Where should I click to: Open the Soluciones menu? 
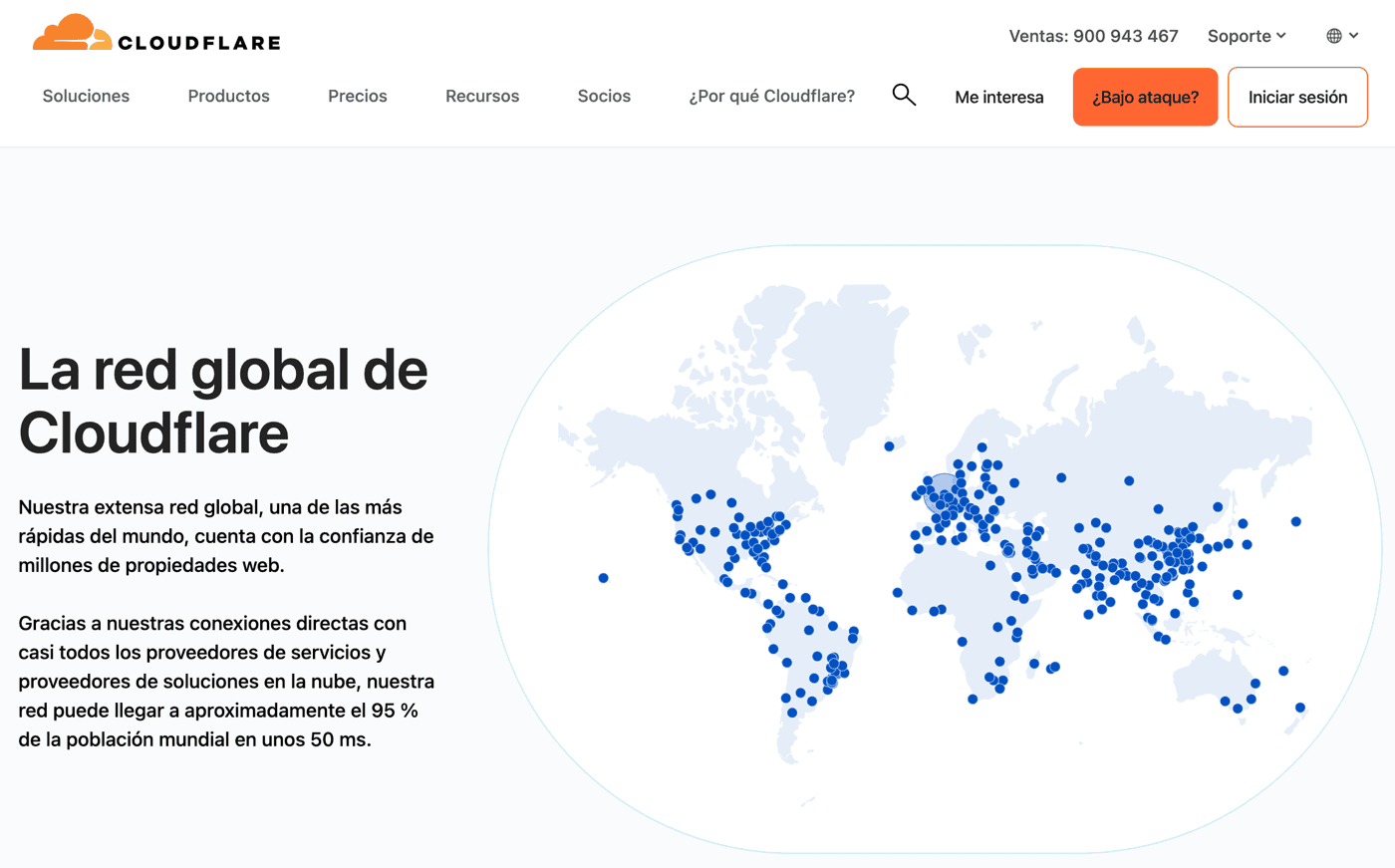86,96
